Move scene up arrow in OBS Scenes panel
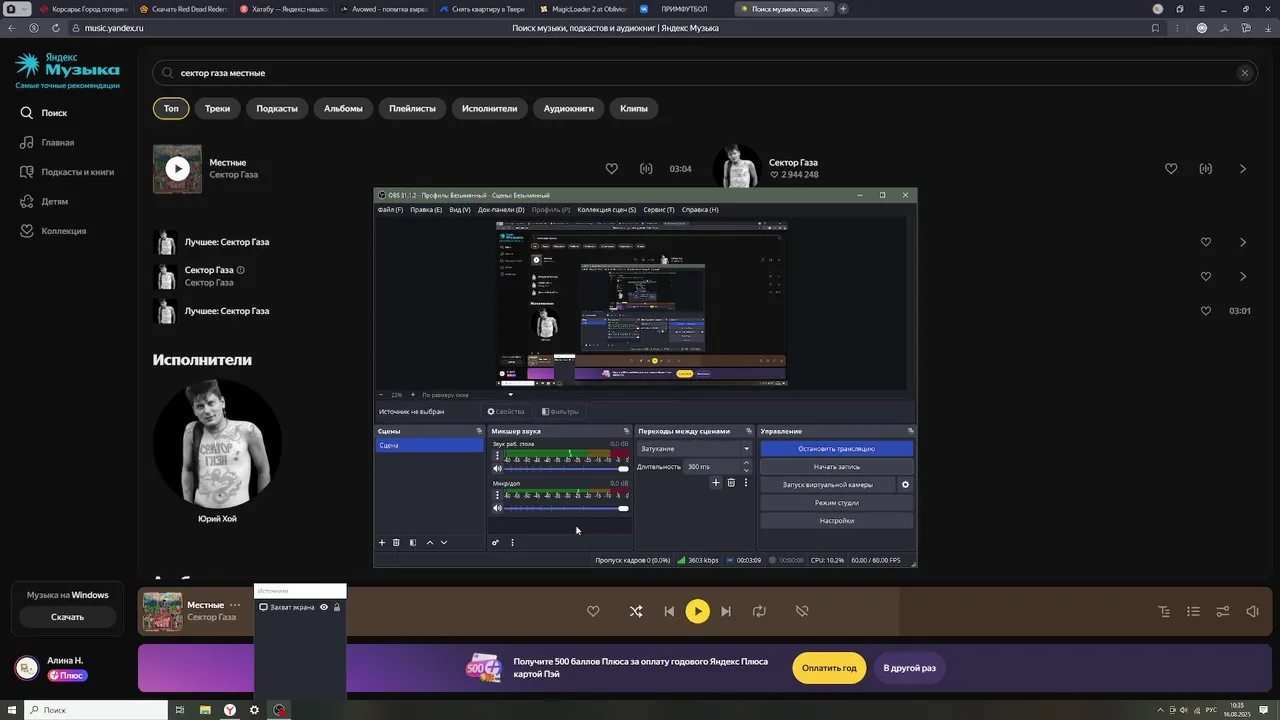This screenshot has width=1280, height=720. tap(430, 542)
